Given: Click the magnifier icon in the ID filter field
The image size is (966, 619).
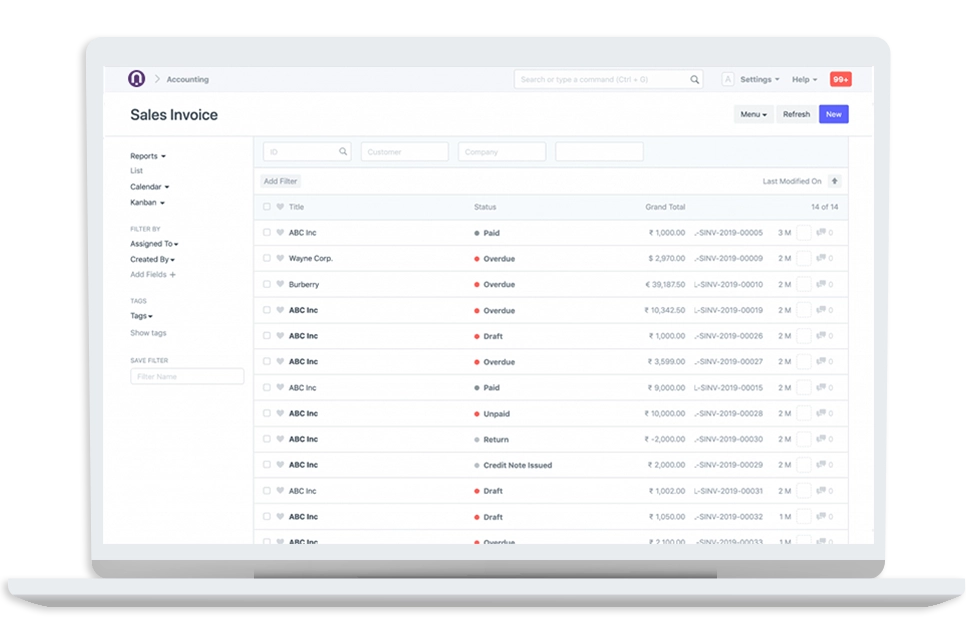Looking at the screenshot, I should 344,151.
